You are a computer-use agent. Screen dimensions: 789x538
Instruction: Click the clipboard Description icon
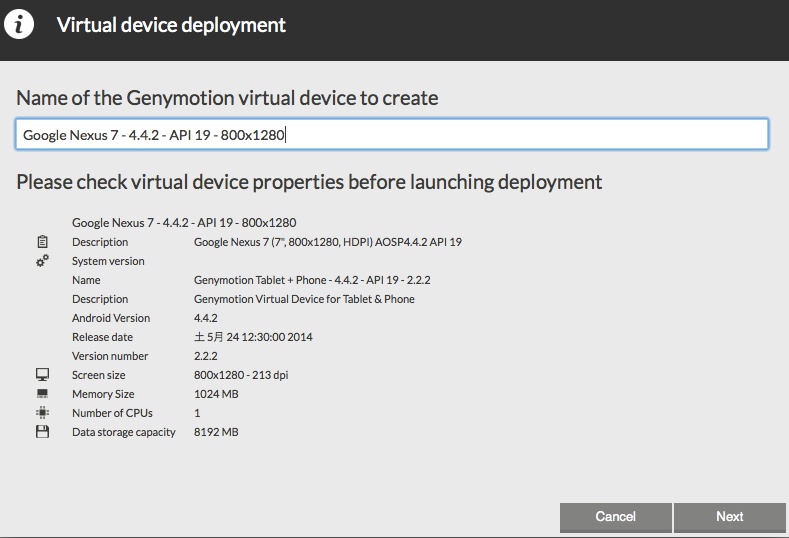click(x=42, y=242)
